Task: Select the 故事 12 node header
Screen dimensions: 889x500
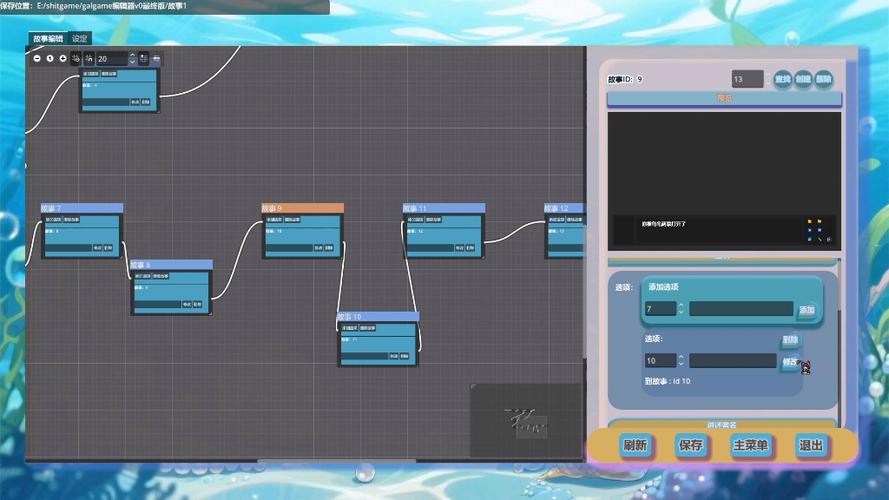Action: click(564, 208)
